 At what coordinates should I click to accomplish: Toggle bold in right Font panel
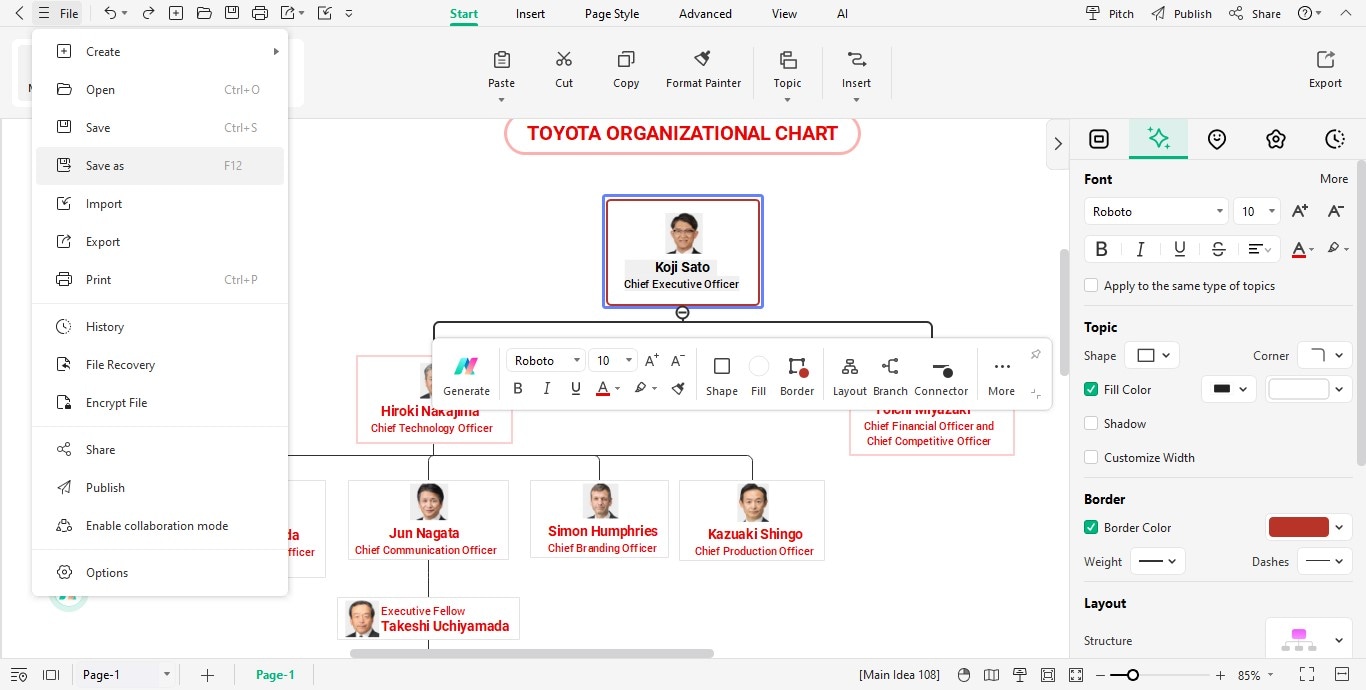(1101, 249)
